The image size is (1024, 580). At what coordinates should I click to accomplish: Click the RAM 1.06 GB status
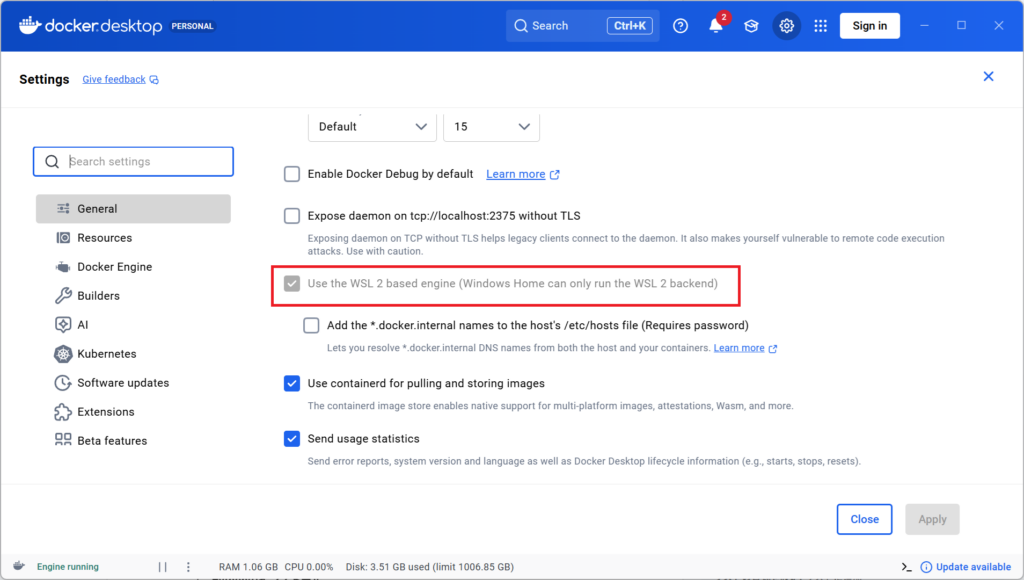pos(248,567)
